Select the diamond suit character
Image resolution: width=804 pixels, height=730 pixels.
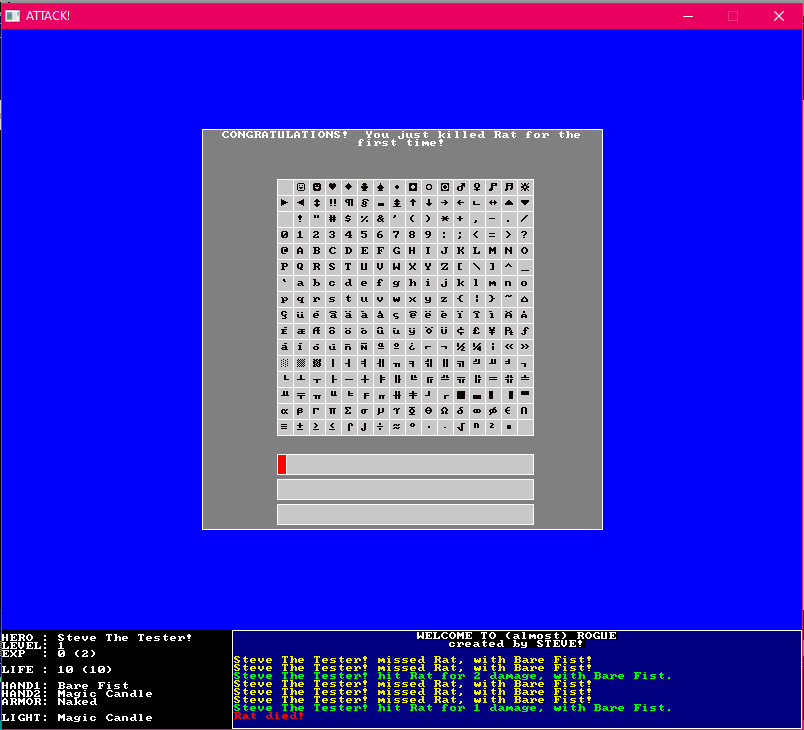point(349,187)
